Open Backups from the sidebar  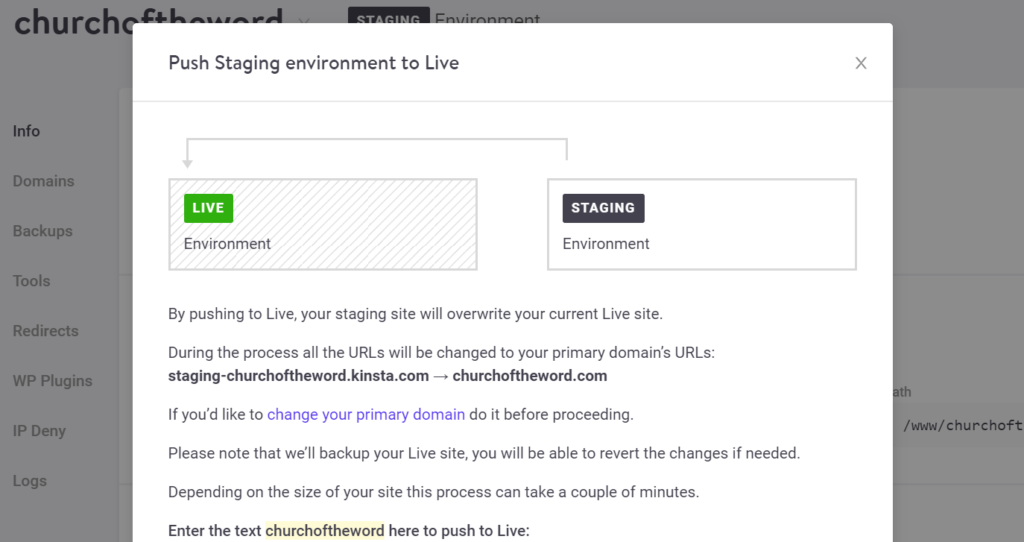(x=42, y=231)
